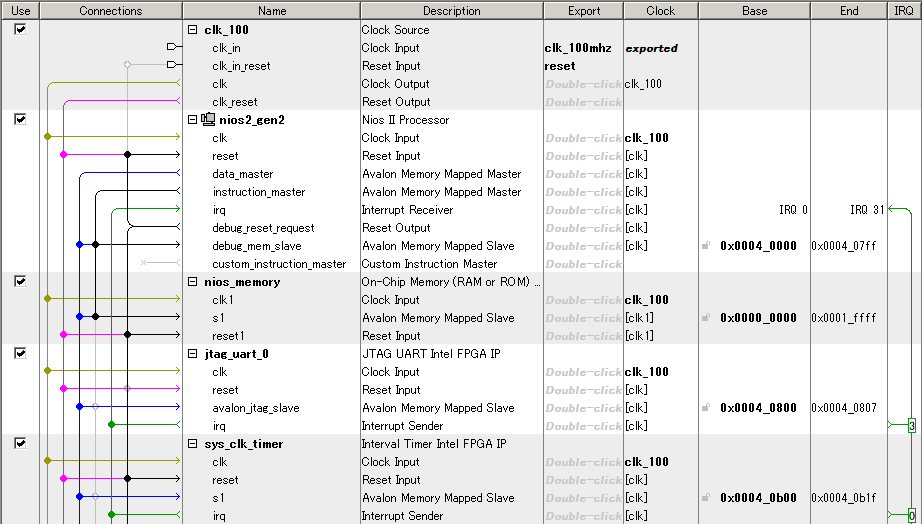
Task: Select base address 0x0004_0000 field
Action: tap(758, 246)
